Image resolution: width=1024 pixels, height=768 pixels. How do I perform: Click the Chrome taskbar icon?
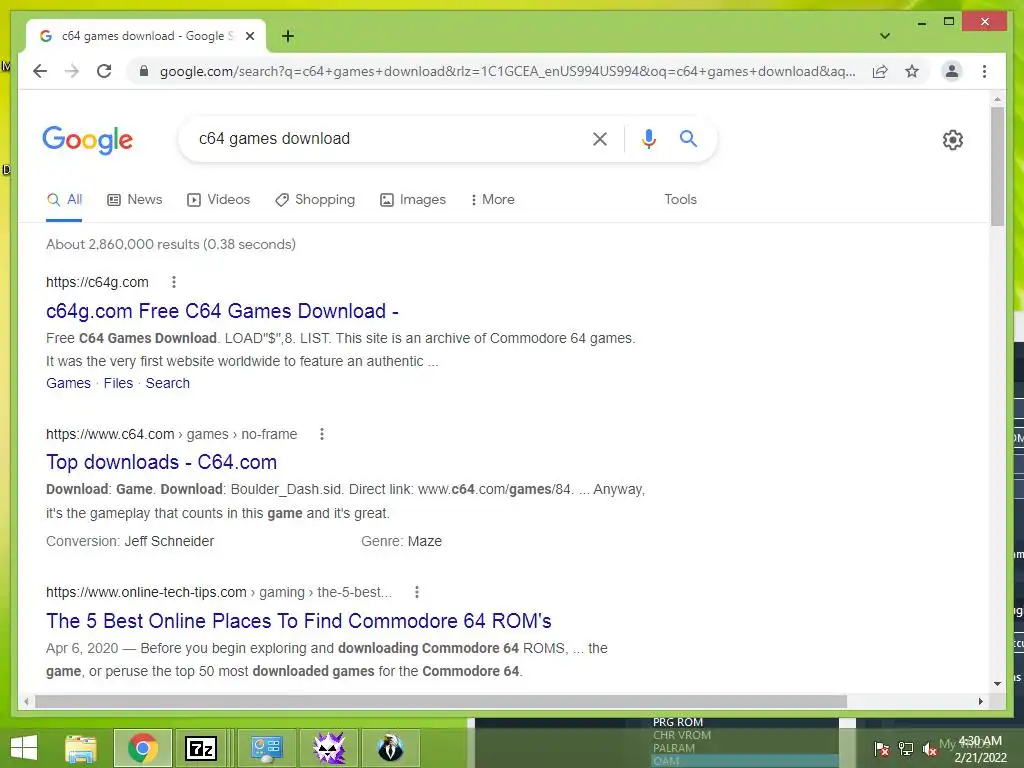(x=142, y=748)
